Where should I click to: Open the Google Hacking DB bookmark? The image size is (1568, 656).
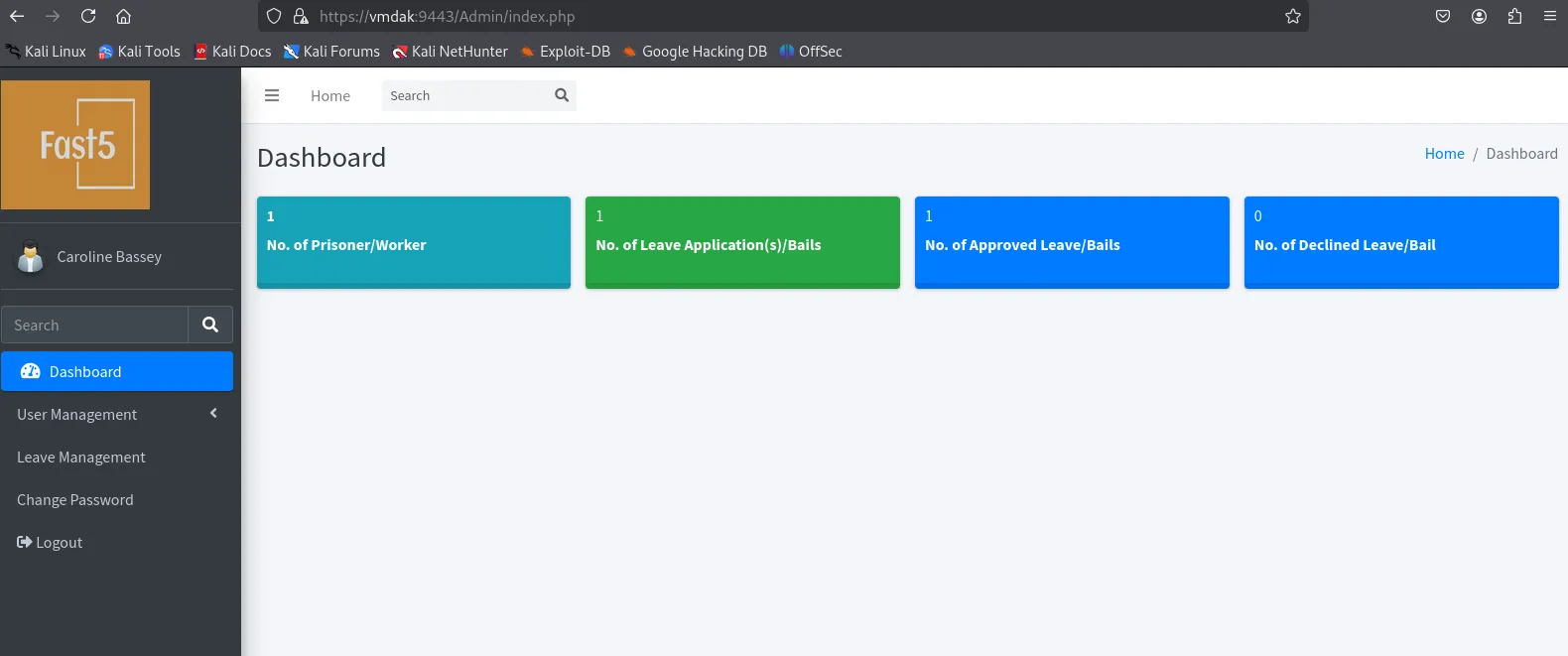pos(695,52)
